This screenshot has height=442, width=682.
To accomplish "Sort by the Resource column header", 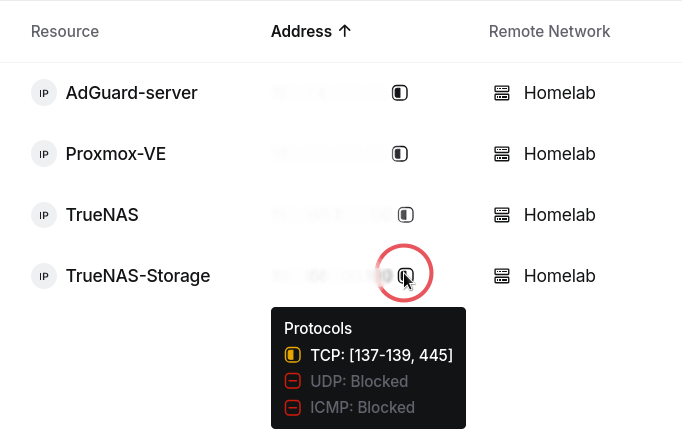I will [x=65, y=31].
